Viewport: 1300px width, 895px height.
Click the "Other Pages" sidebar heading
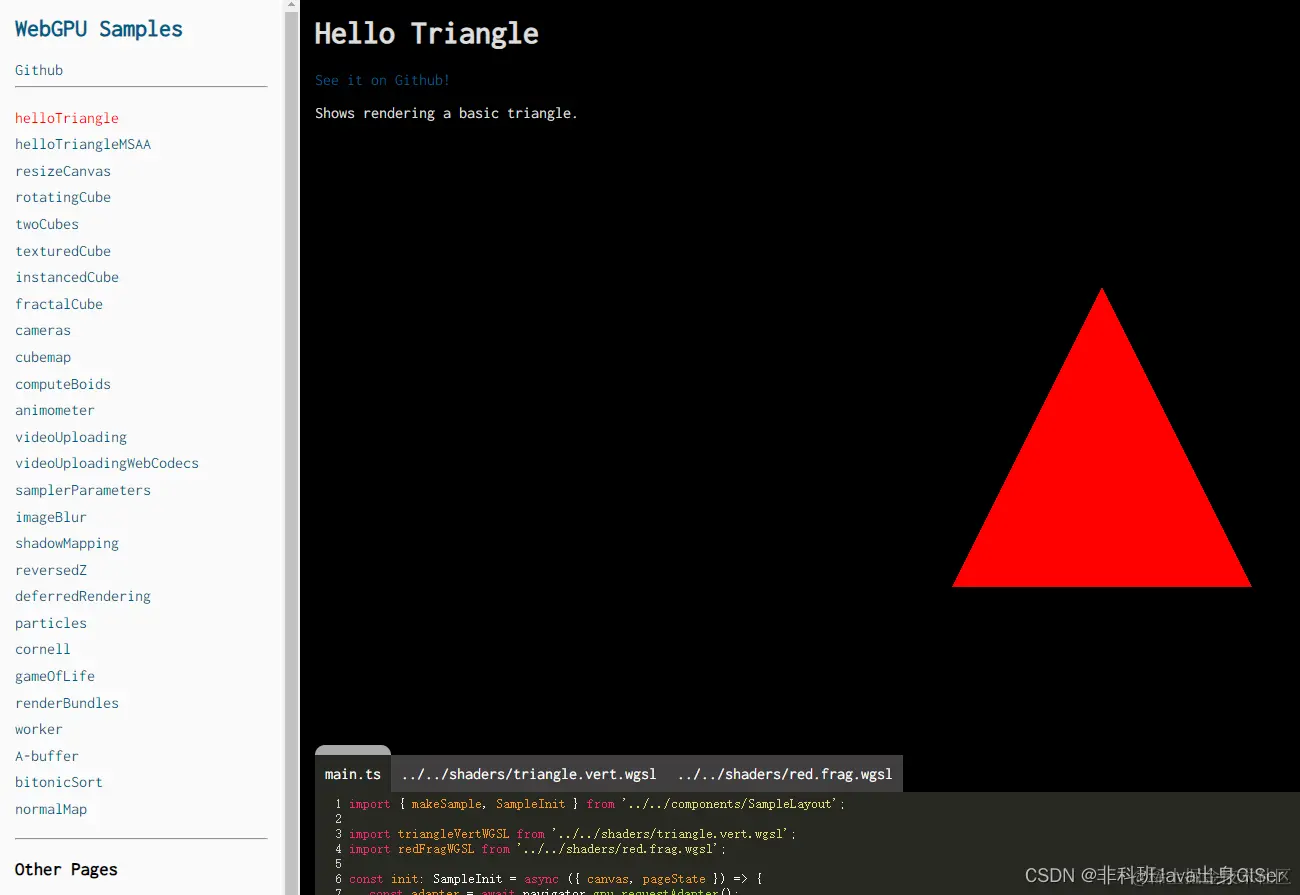[66, 869]
